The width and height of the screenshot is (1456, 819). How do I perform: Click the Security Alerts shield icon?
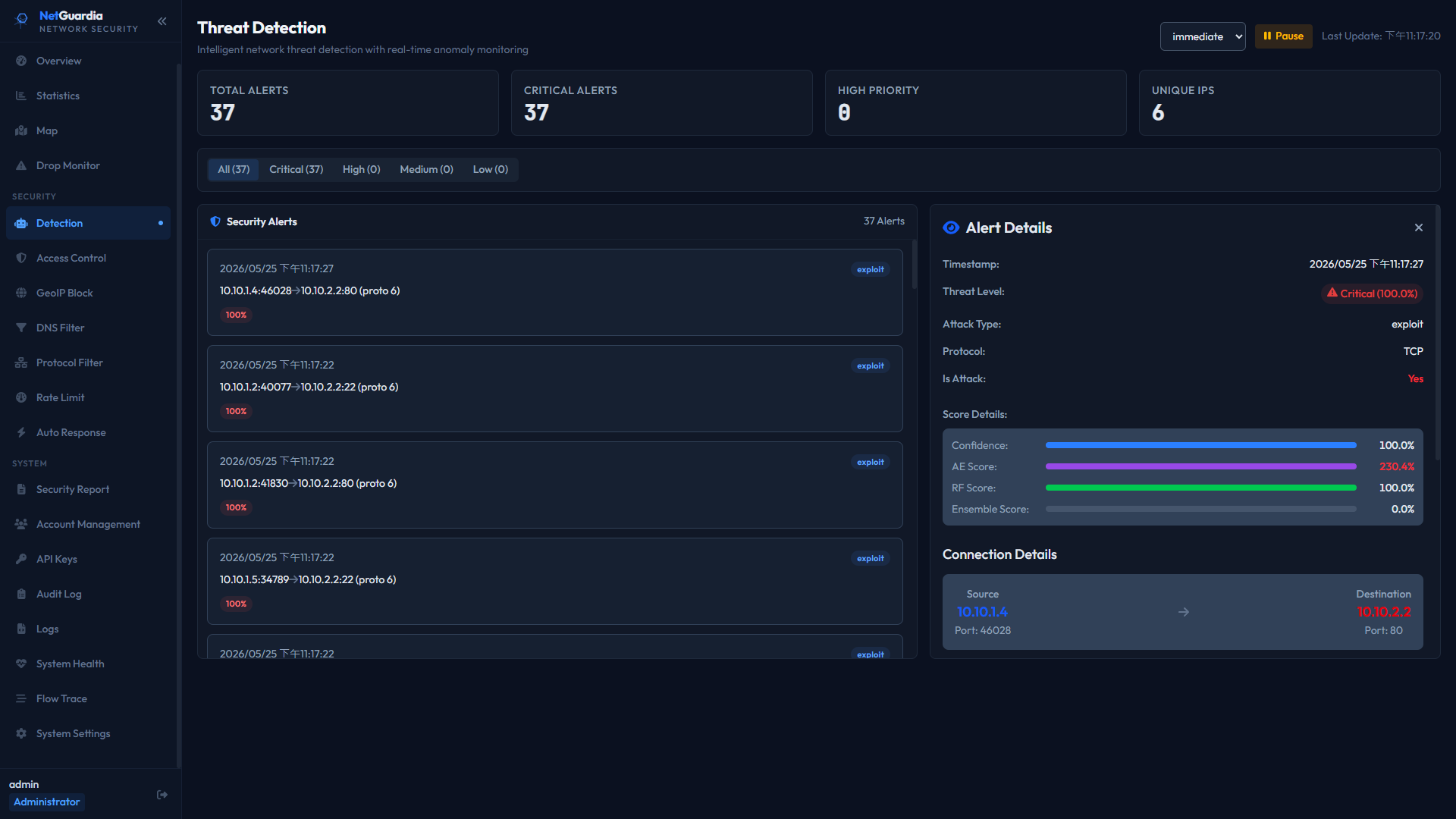tap(215, 221)
